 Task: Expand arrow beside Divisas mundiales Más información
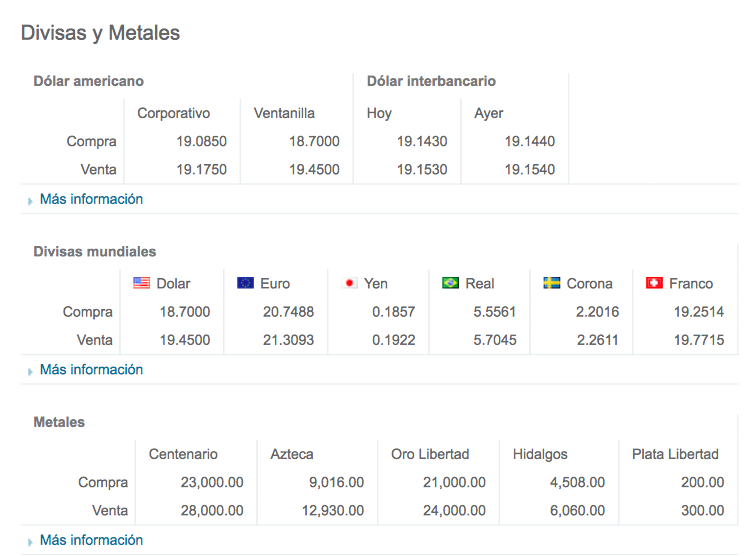[x=30, y=371]
